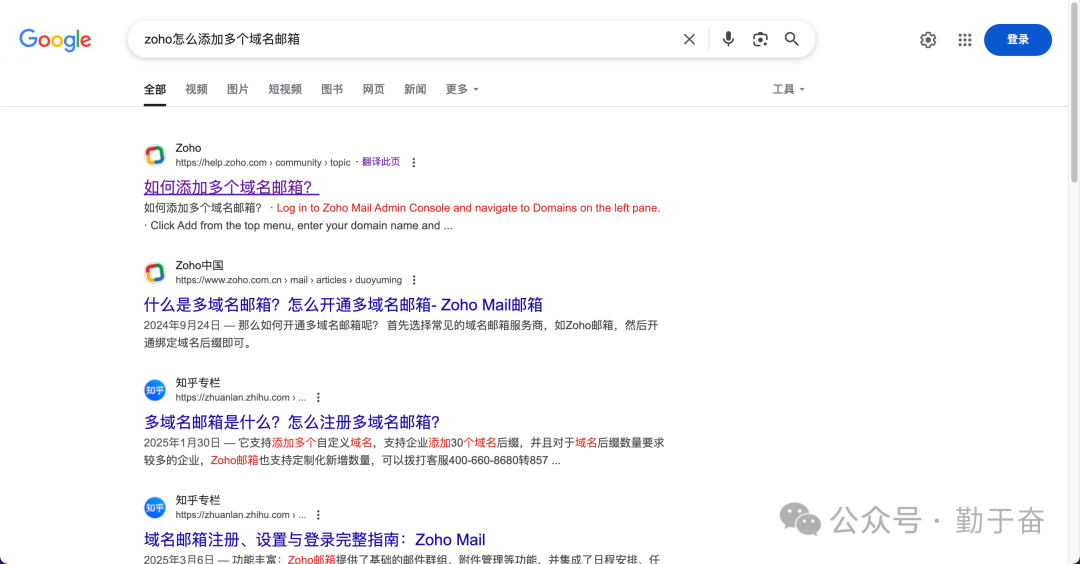Open the Google apps grid icon
The image size is (1080, 564).
[x=964, y=40]
